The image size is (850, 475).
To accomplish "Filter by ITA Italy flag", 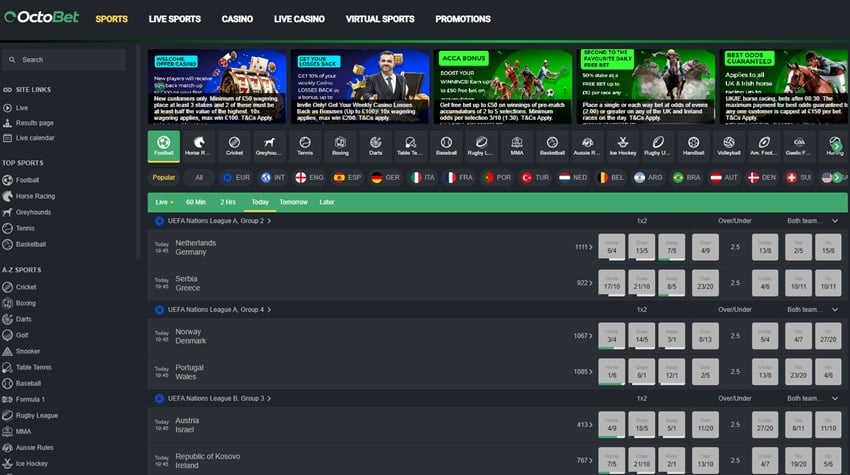I will pyautogui.click(x=423, y=177).
